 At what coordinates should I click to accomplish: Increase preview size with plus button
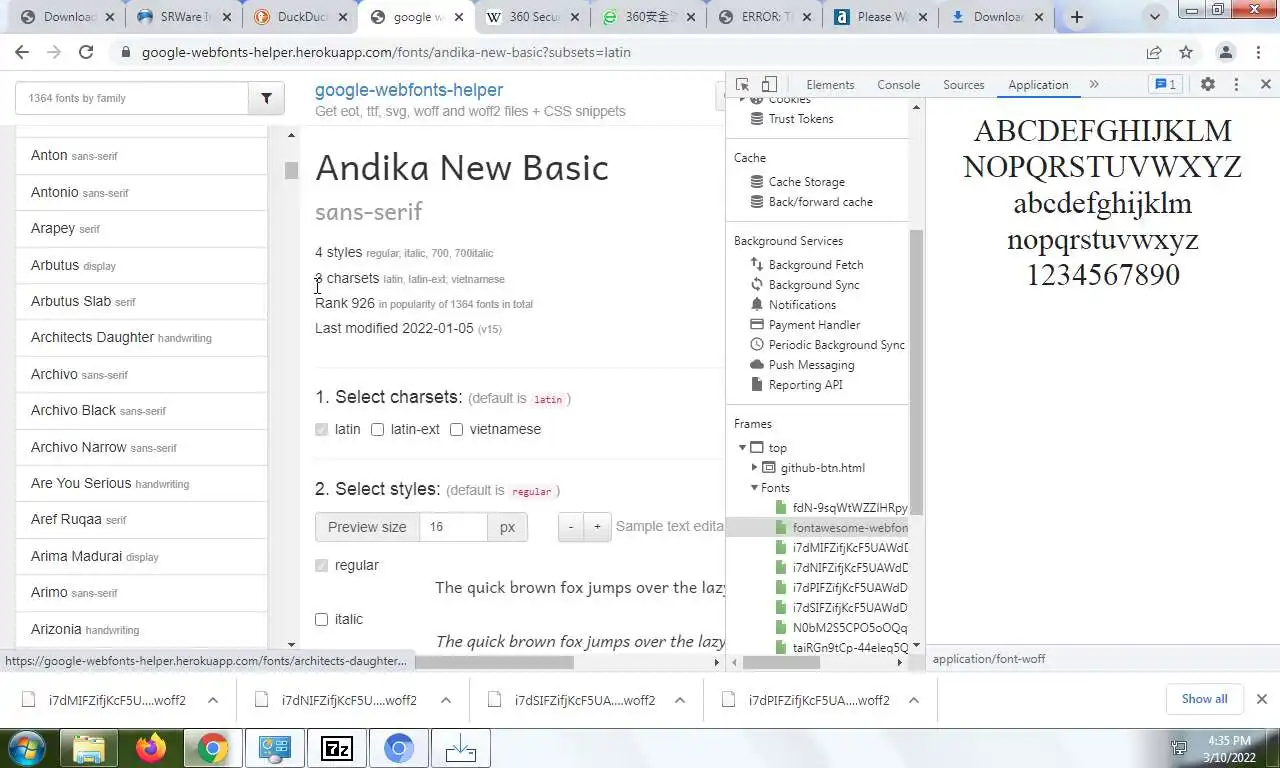597,527
